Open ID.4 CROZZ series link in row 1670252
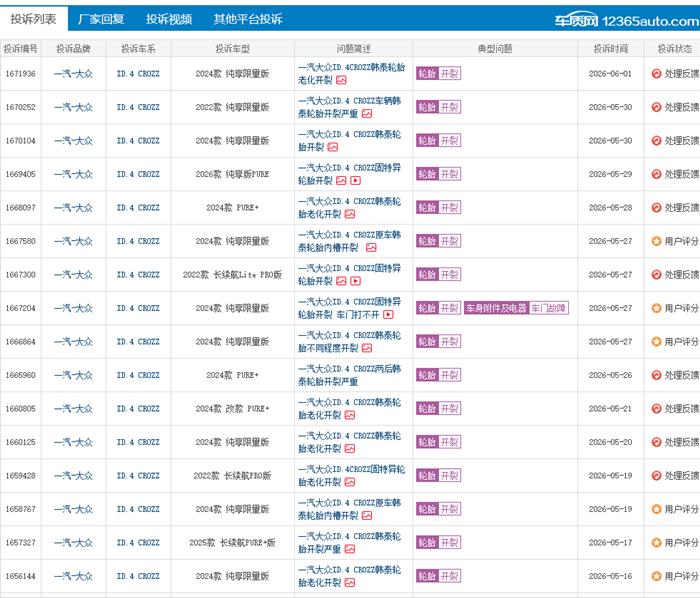This screenshot has width=700, height=598. 138,107
